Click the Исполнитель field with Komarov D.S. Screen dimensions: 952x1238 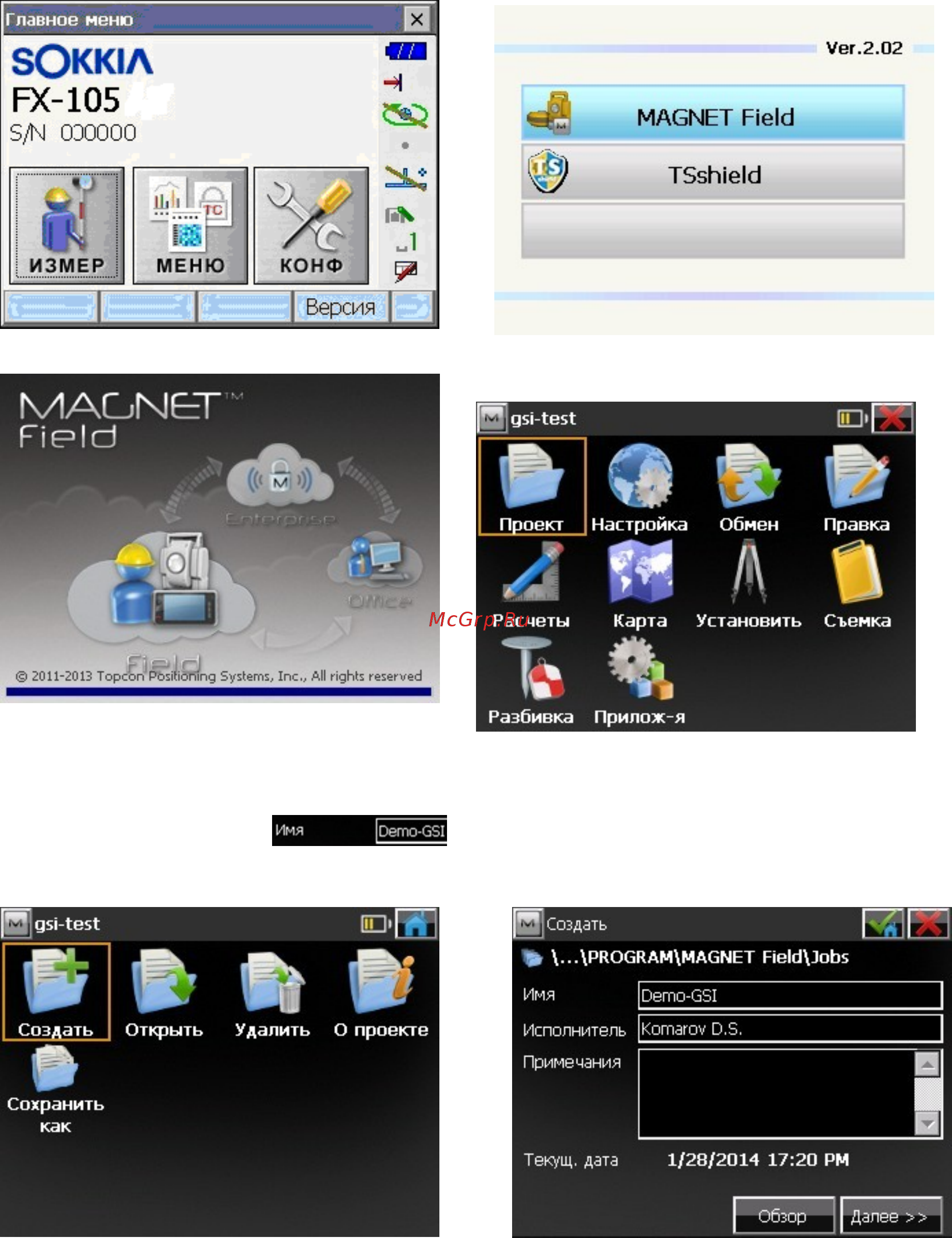click(790, 1029)
